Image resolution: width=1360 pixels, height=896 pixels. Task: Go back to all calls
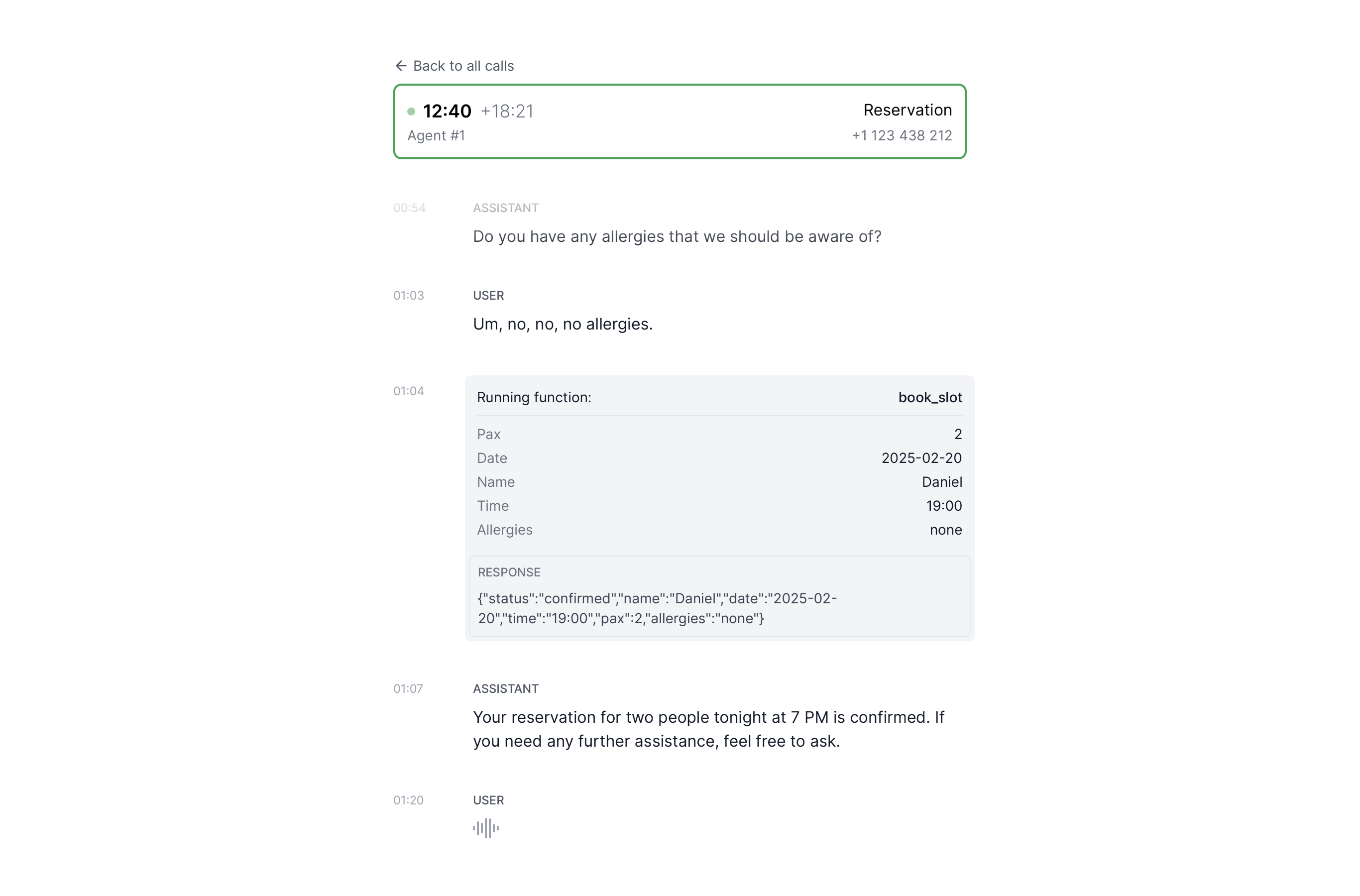[463, 66]
